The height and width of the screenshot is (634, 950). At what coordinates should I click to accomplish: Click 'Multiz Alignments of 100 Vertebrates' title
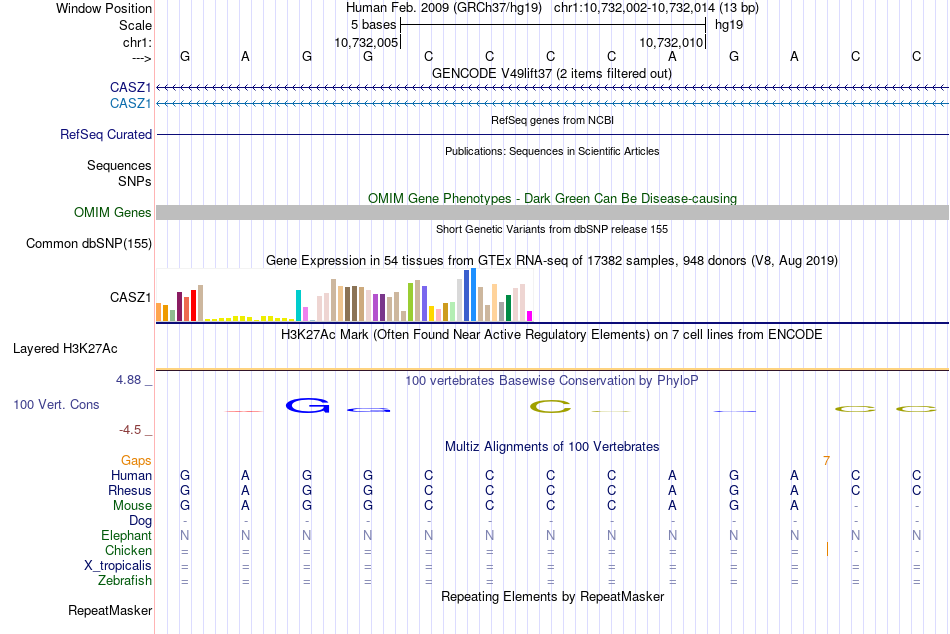552,447
